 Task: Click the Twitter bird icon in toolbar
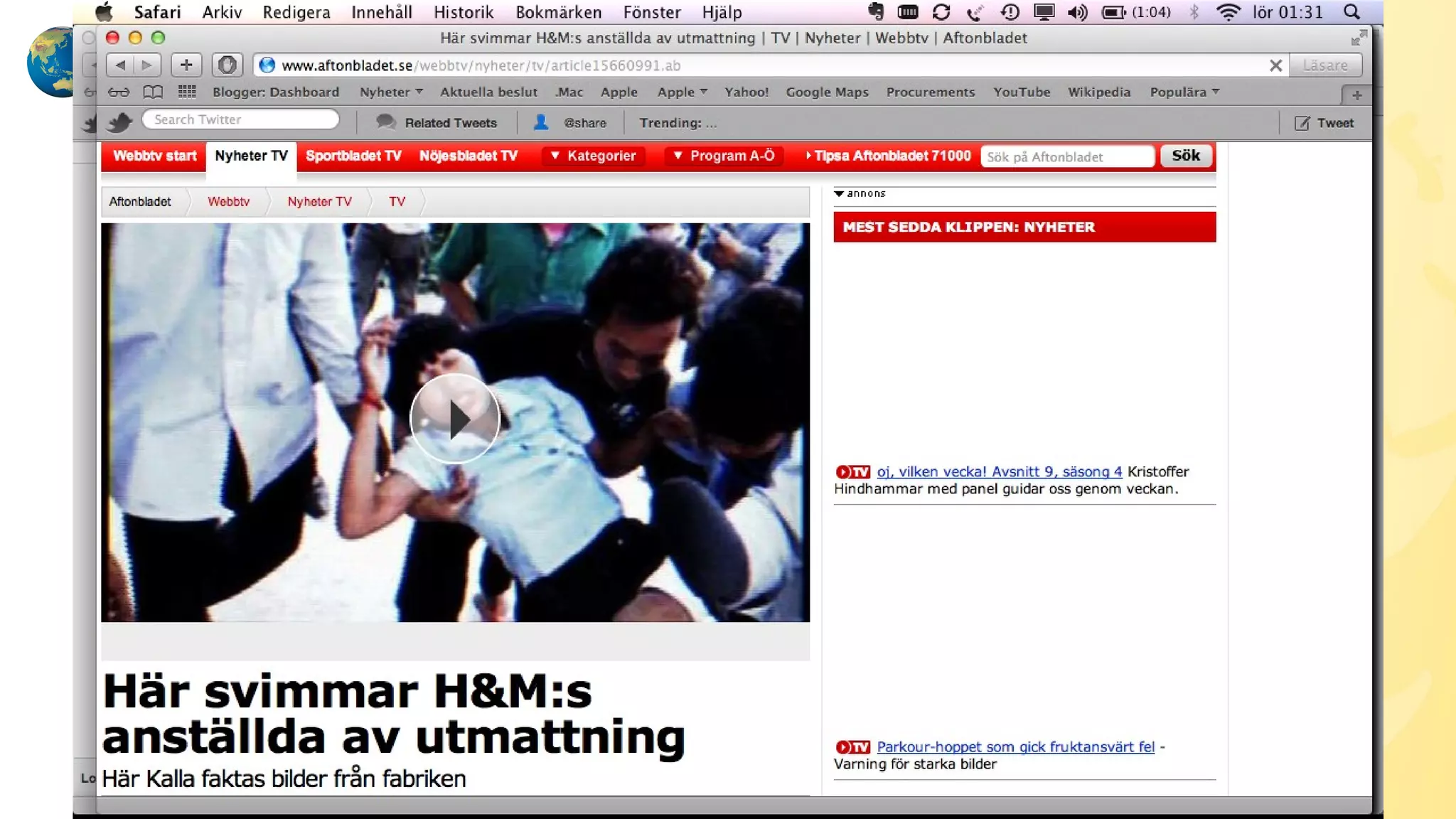119,122
